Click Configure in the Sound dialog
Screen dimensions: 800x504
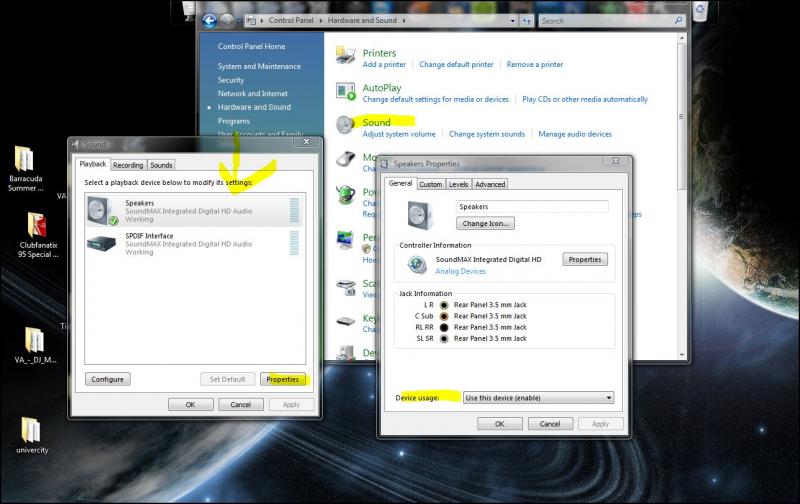108,380
